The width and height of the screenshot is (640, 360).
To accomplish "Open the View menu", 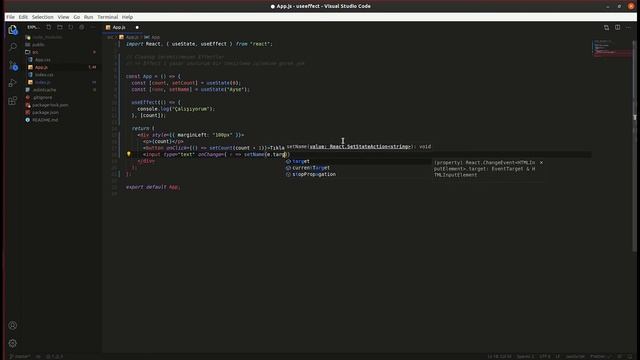I will coord(63,17).
